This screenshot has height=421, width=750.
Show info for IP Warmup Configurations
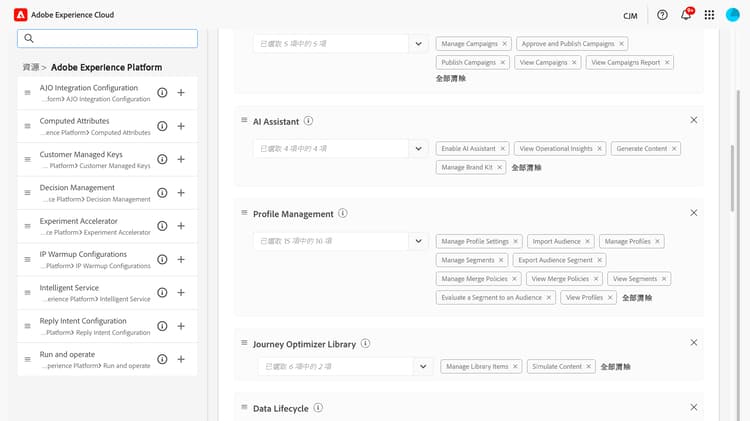162,259
